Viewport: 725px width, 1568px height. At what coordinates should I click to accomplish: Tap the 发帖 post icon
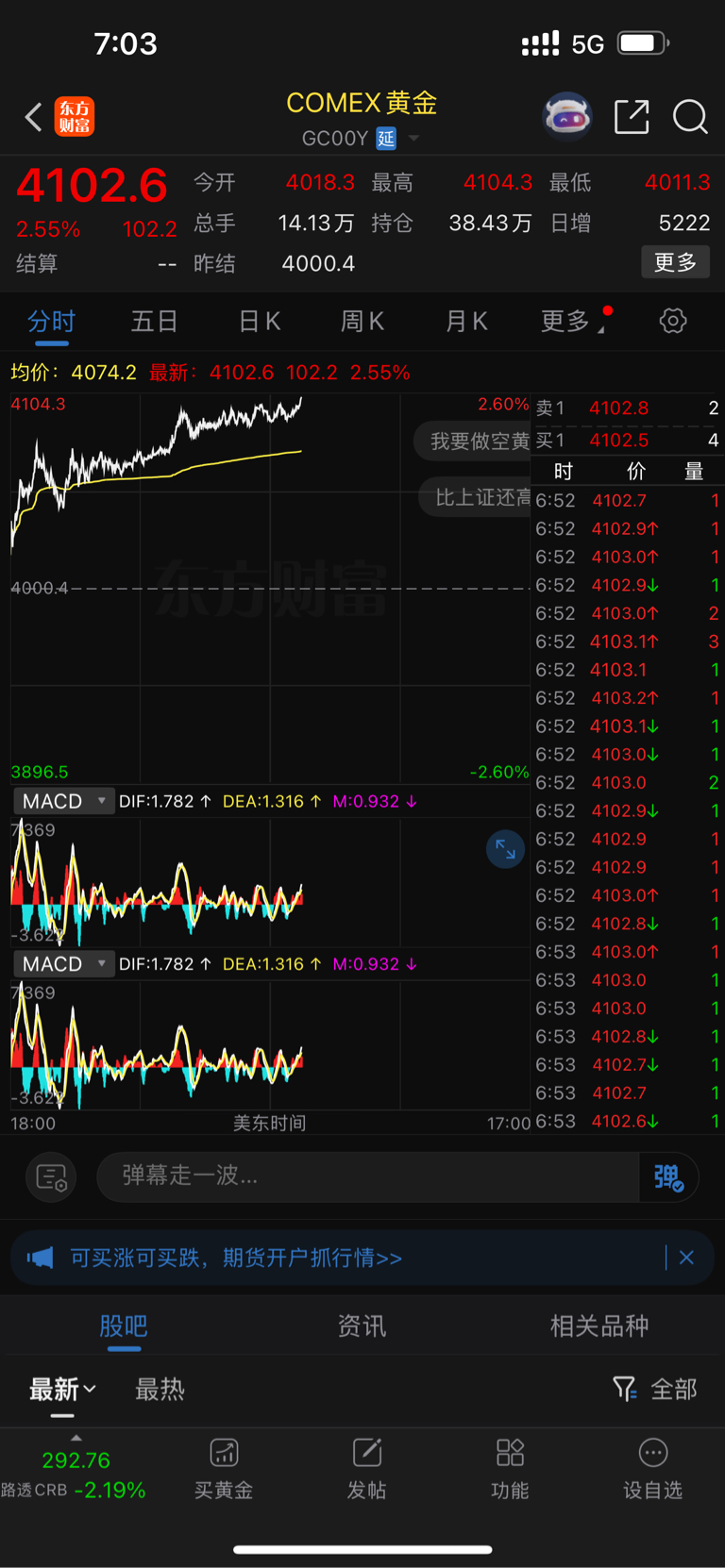pyautogui.click(x=366, y=1468)
